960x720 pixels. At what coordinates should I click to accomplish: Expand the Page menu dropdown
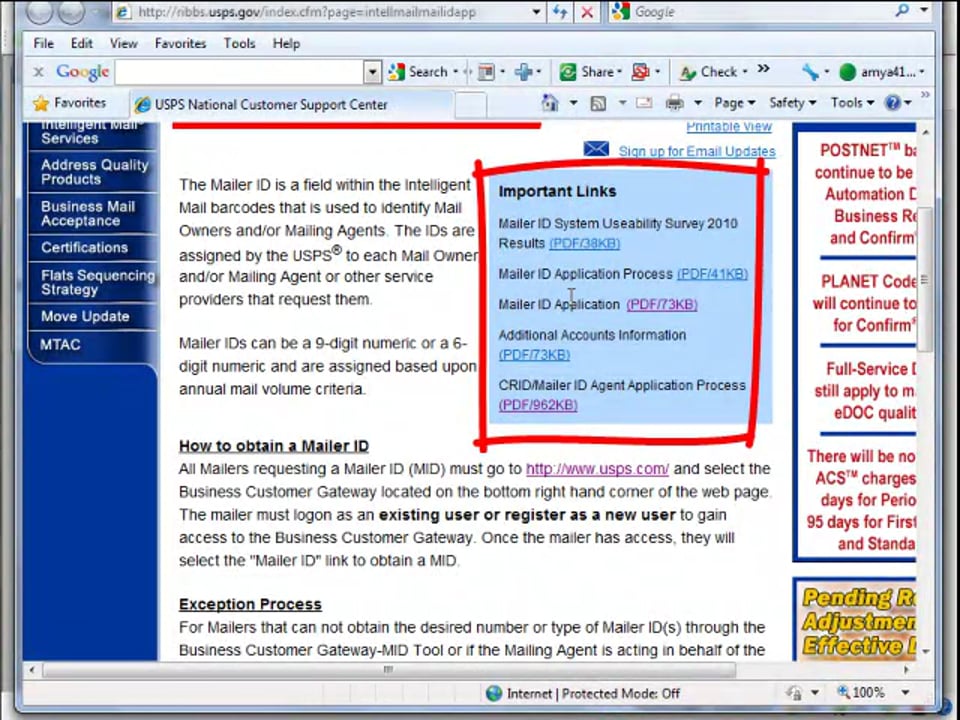coord(735,103)
